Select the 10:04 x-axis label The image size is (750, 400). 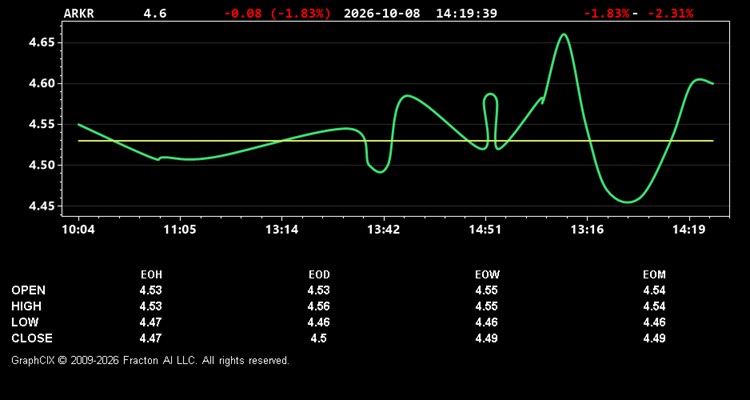(x=78, y=230)
